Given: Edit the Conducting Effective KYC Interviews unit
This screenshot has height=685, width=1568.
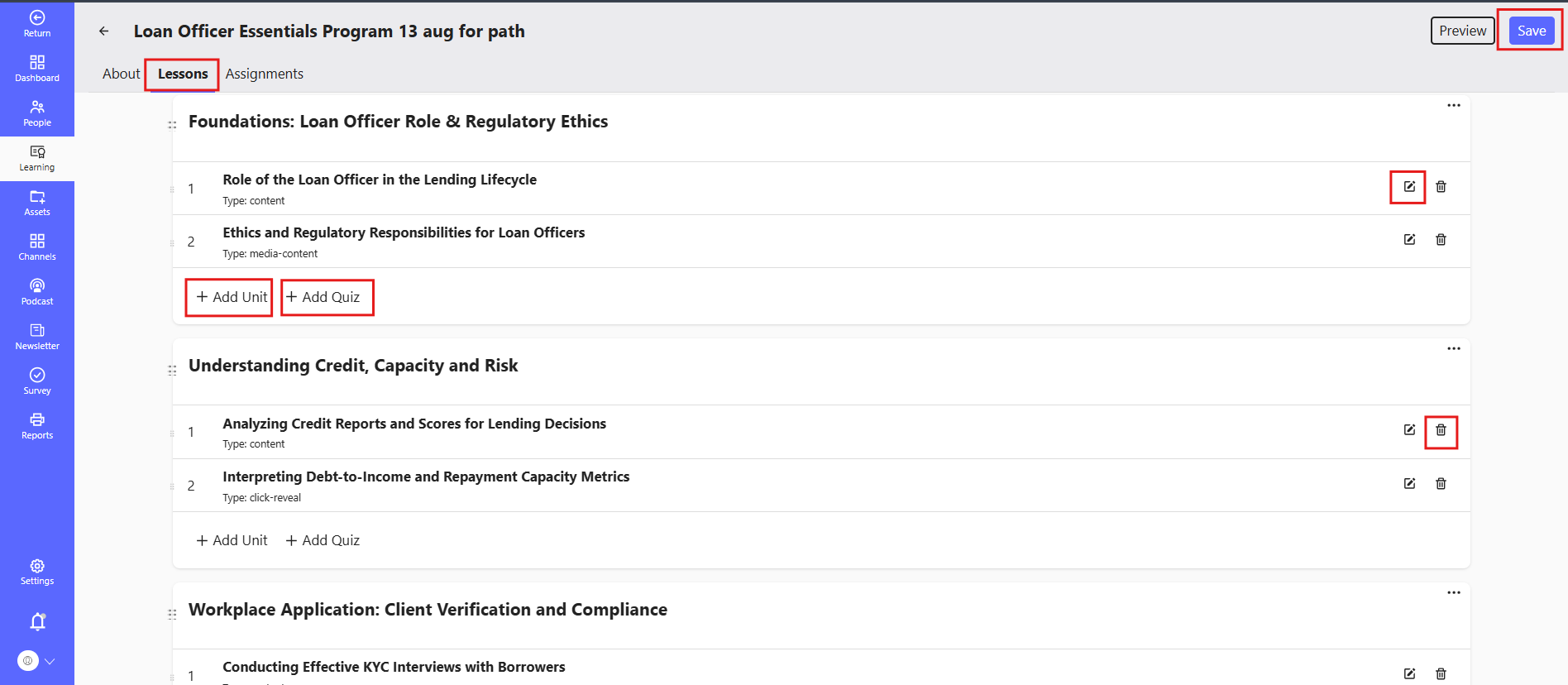Looking at the screenshot, I should (x=1409, y=674).
